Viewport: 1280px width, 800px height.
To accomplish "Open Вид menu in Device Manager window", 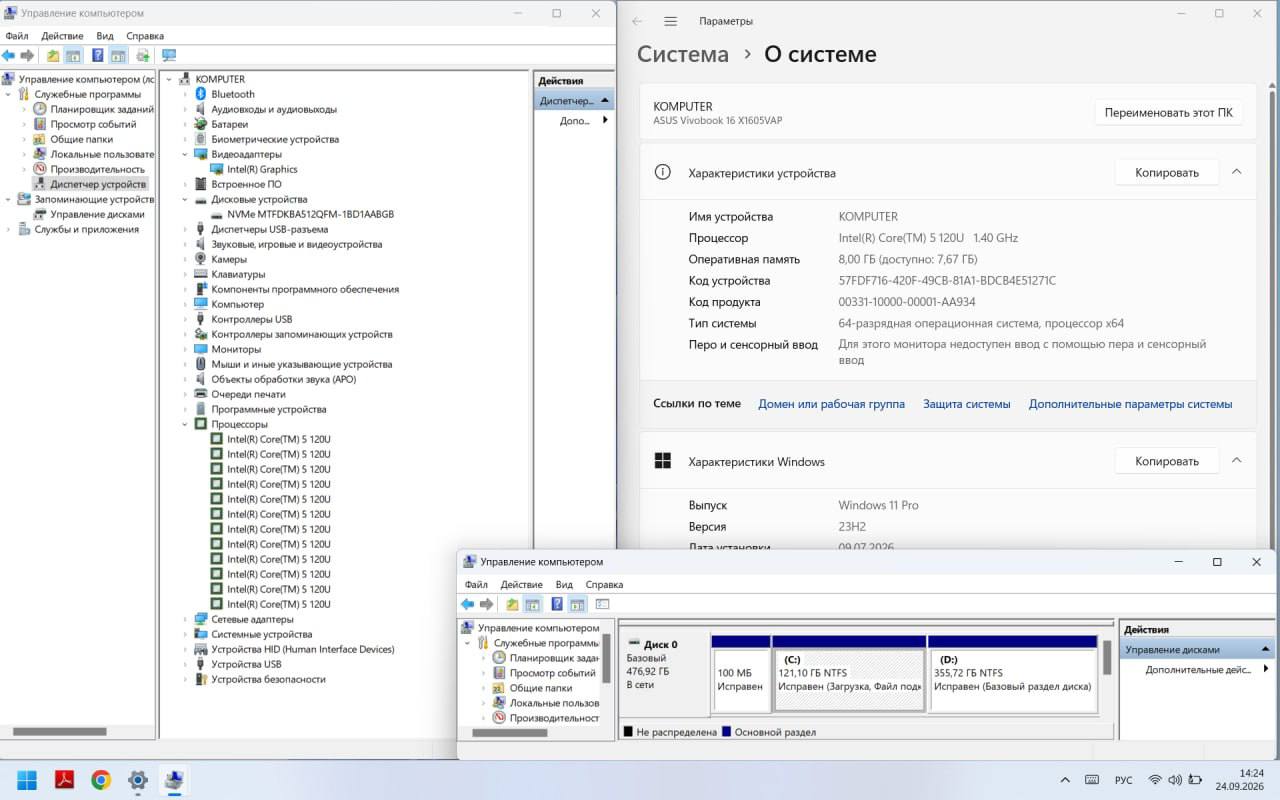I will 105,36.
